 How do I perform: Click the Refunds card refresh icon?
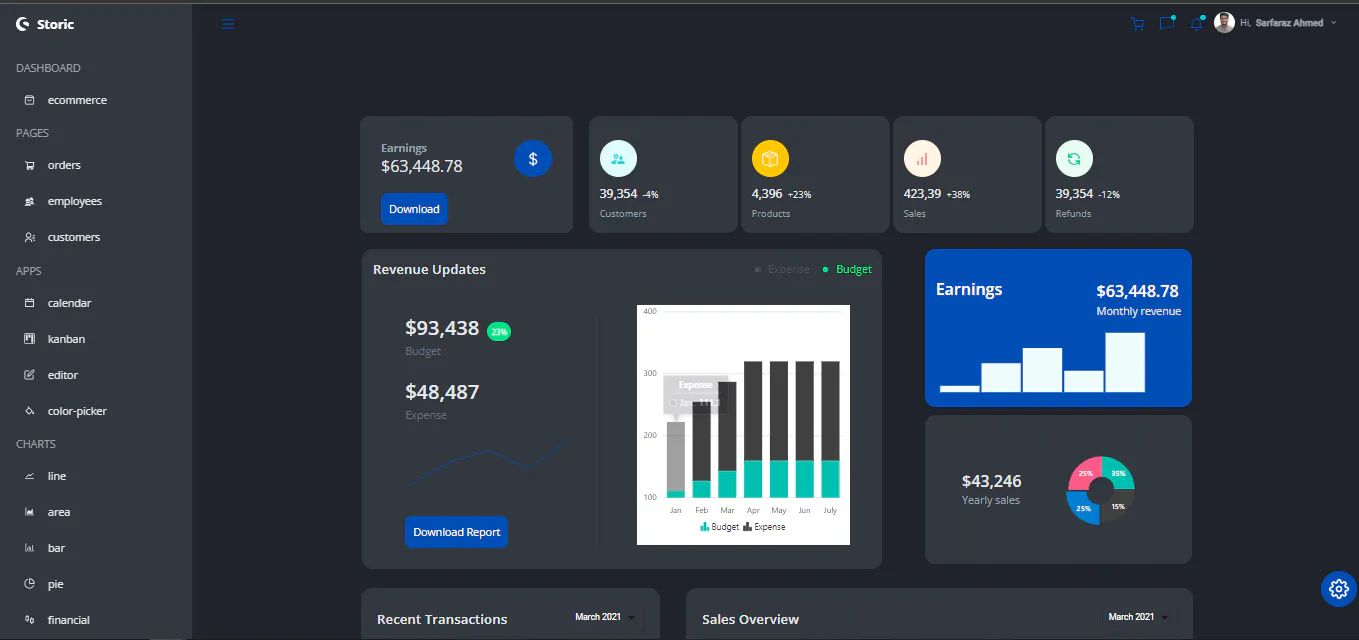1074,158
